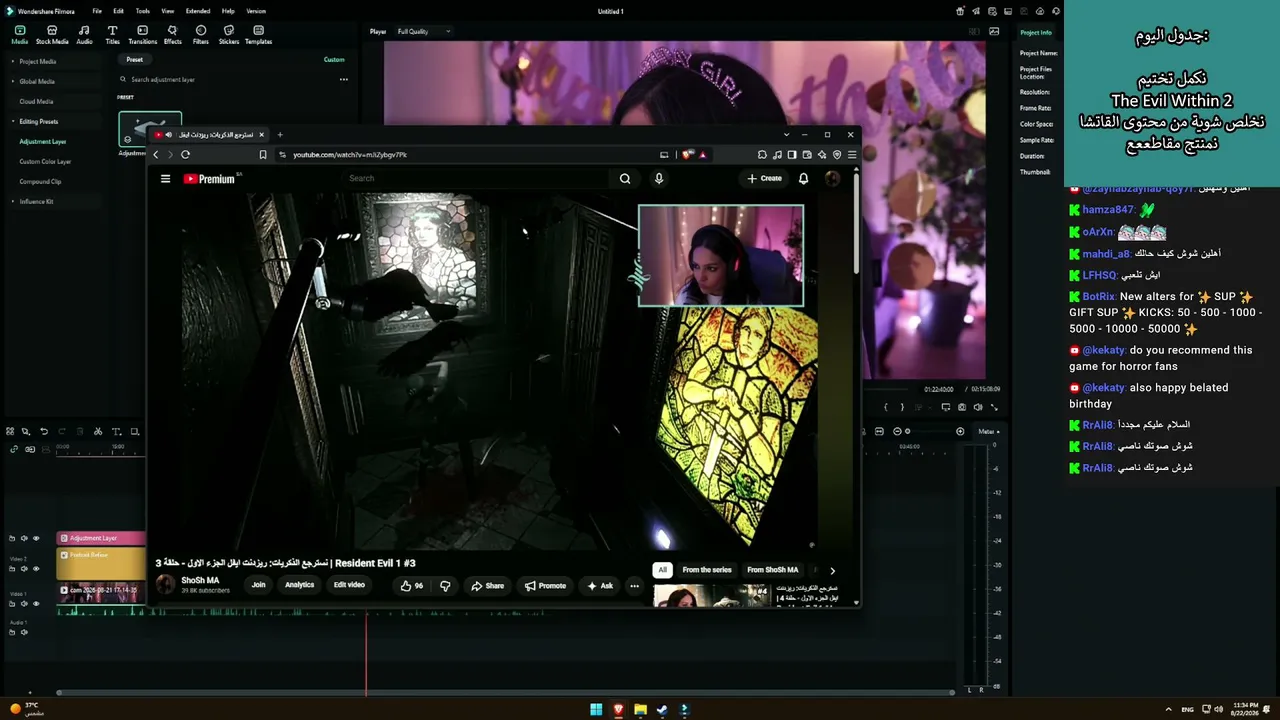Click the Share button under video

(x=488, y=586)
